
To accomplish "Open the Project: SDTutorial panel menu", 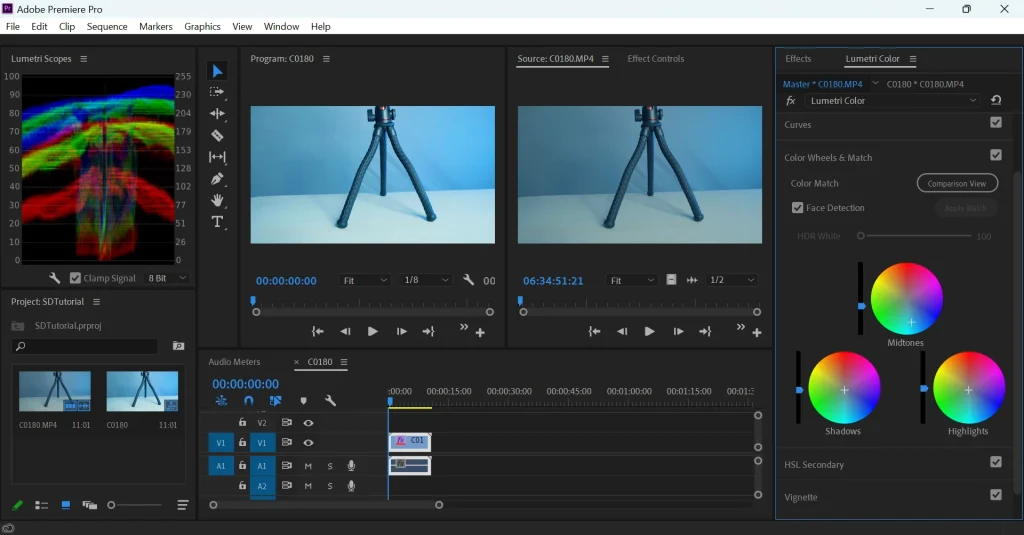I will click(x=97, y=302).
